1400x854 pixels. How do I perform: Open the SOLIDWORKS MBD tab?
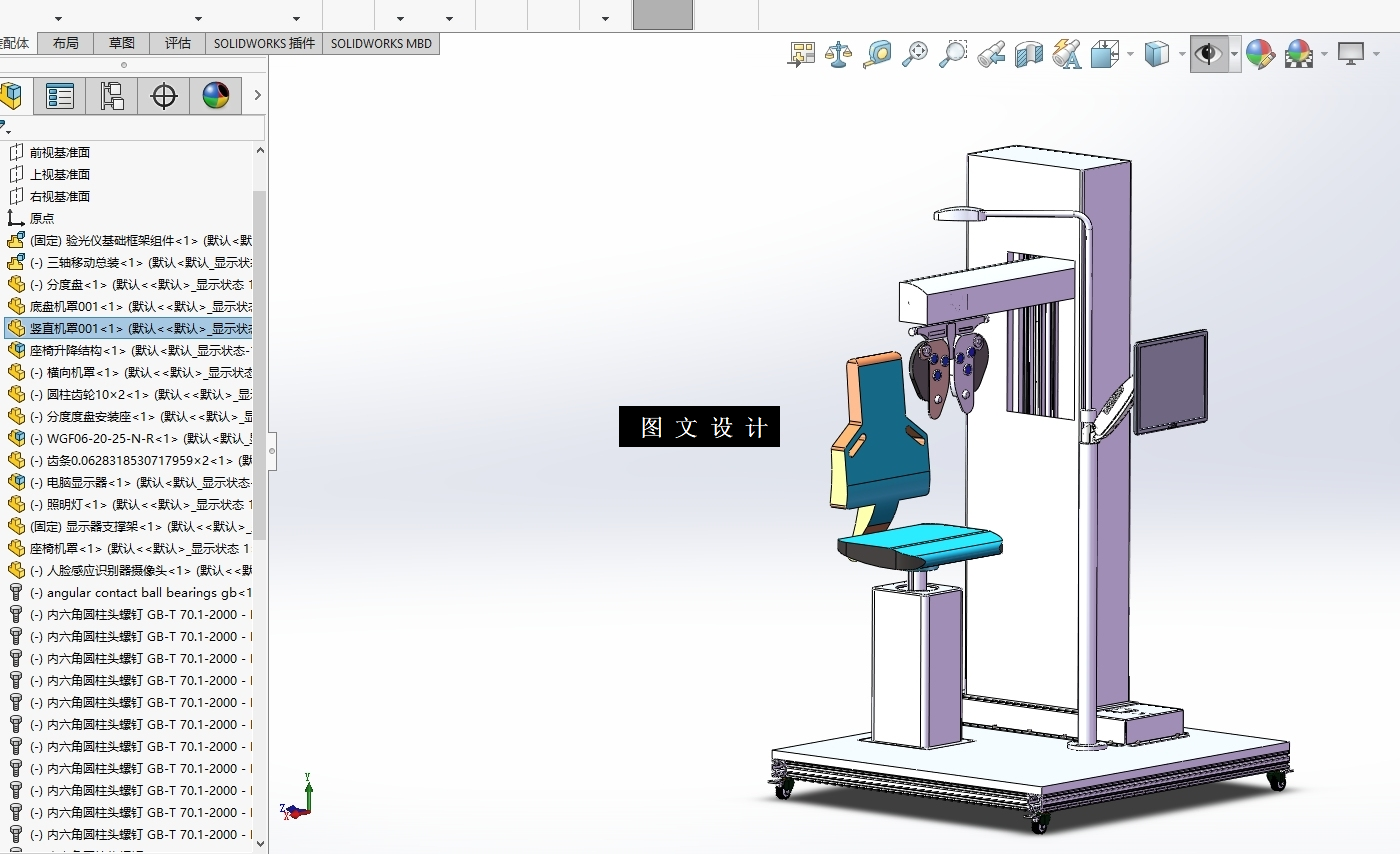pyautogui.click(x=381, y=43)
